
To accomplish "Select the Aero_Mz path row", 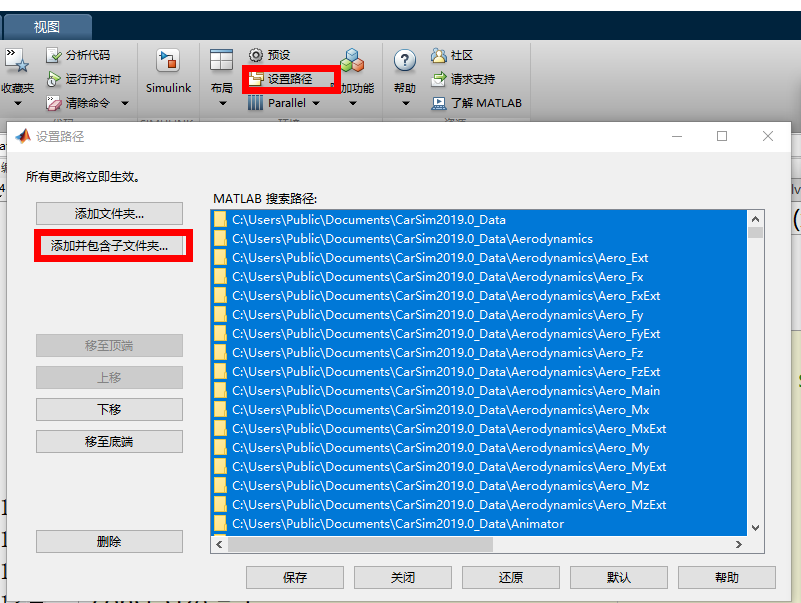I will [479, 485].
